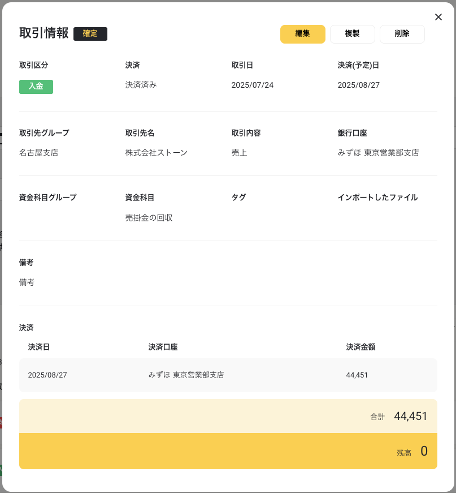Viewport: 456px width, 493px height.
Task: Click the インポートしたファイル label
Action: click(378, 198)
